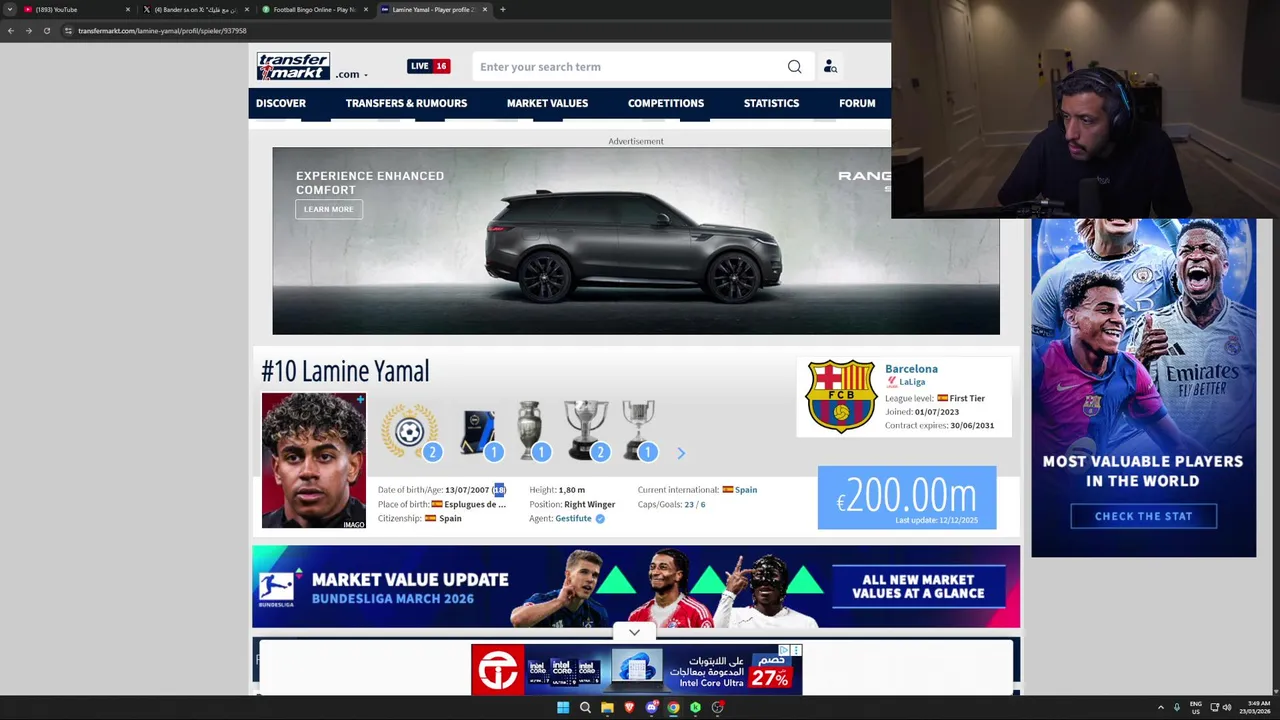Image resolution: width=1280 pixels, height=720 pixels.
Task: Click the ENG US language indicator
Action: pyautogui.click(x=1196, y=707)
